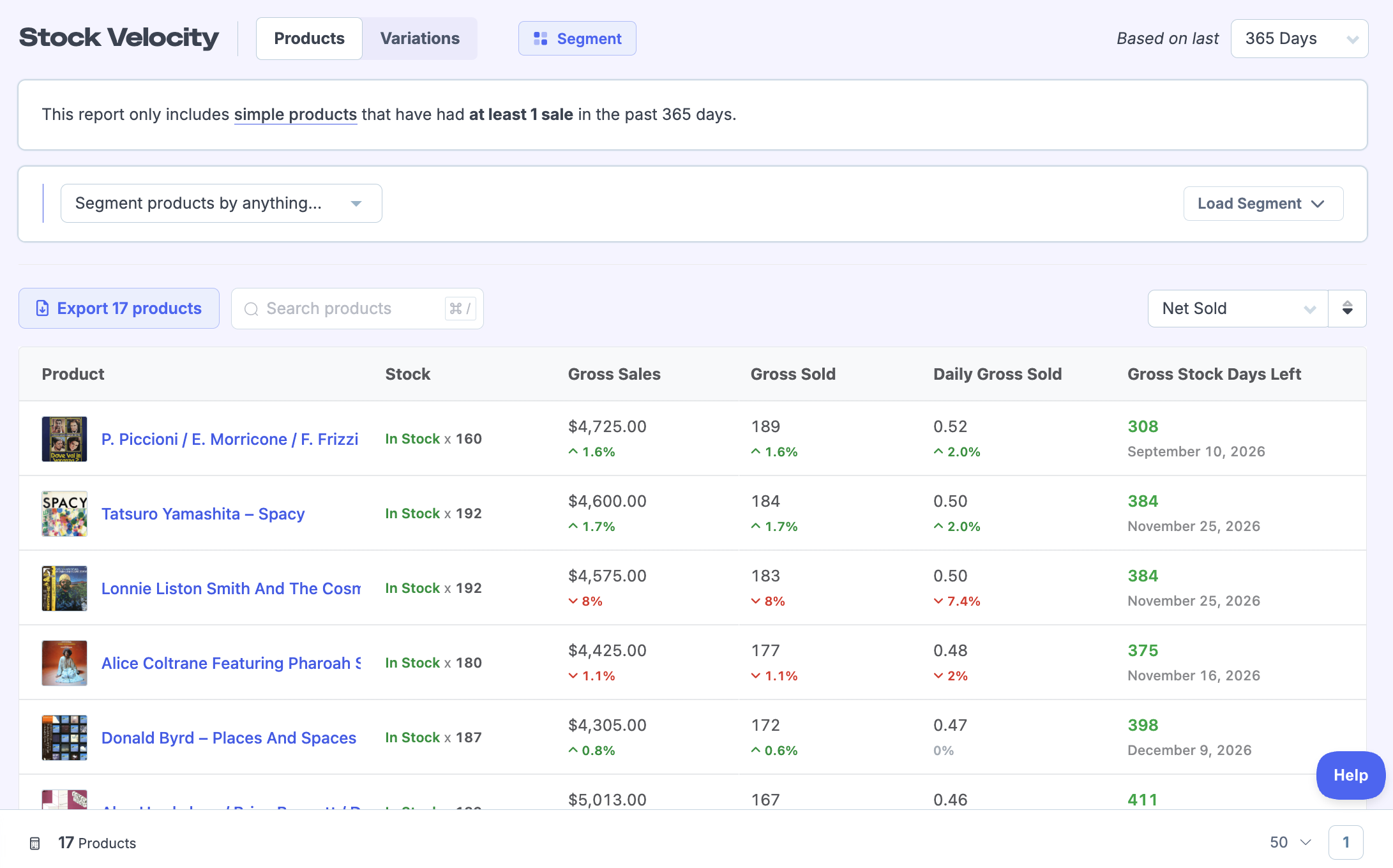1393x868 pixels.
Task: Toggle sort direction arrows button
Action: (x=1347, y=308)
